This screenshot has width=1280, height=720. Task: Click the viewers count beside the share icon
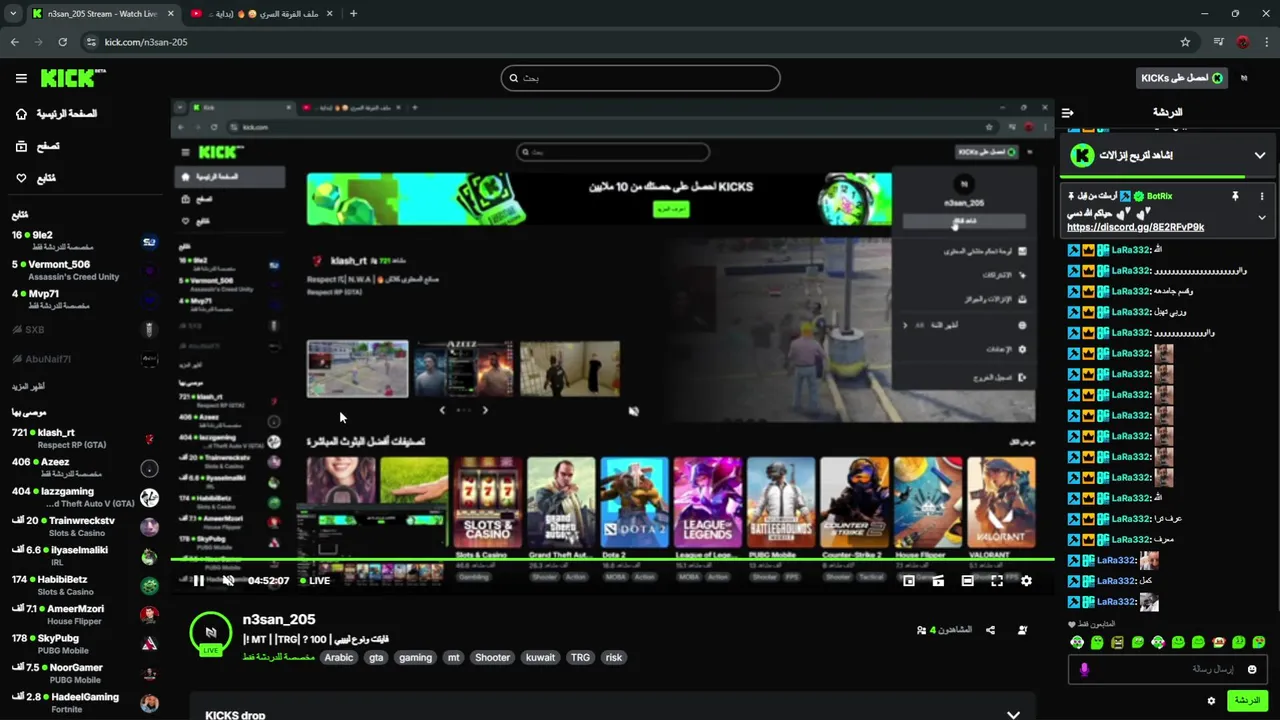pyautogui.click(x=944, y=630)
